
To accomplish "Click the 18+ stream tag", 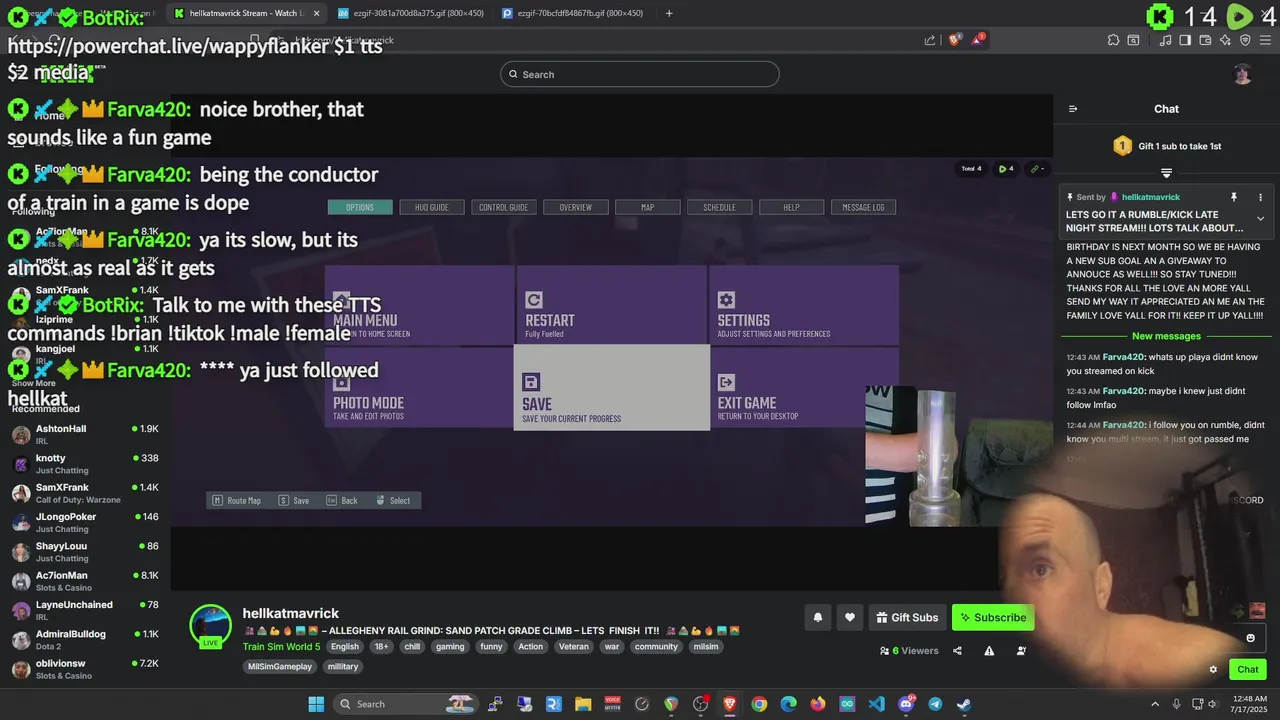I will (381, 647).
